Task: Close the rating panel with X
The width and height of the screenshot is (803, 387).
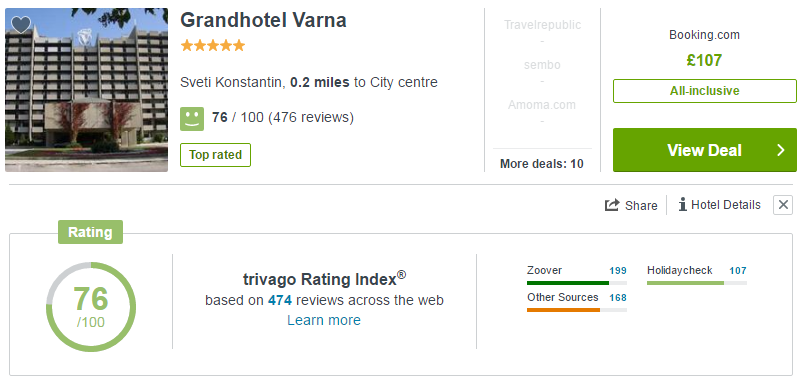Action: (783, 205)
